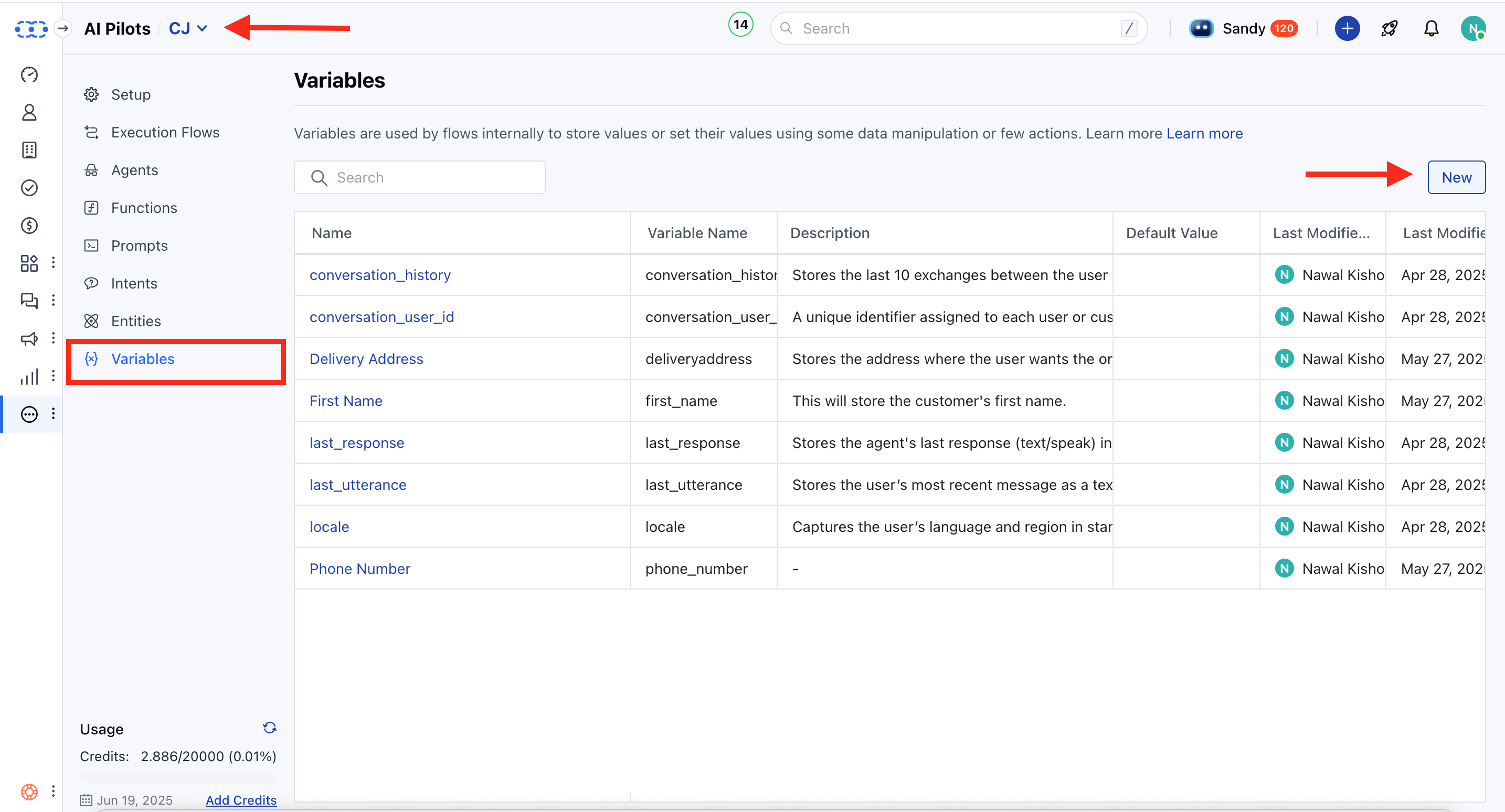Open the Intents section
This screenshot has width=1505, height=812.
pyautogui.click(x=134, y=283)
